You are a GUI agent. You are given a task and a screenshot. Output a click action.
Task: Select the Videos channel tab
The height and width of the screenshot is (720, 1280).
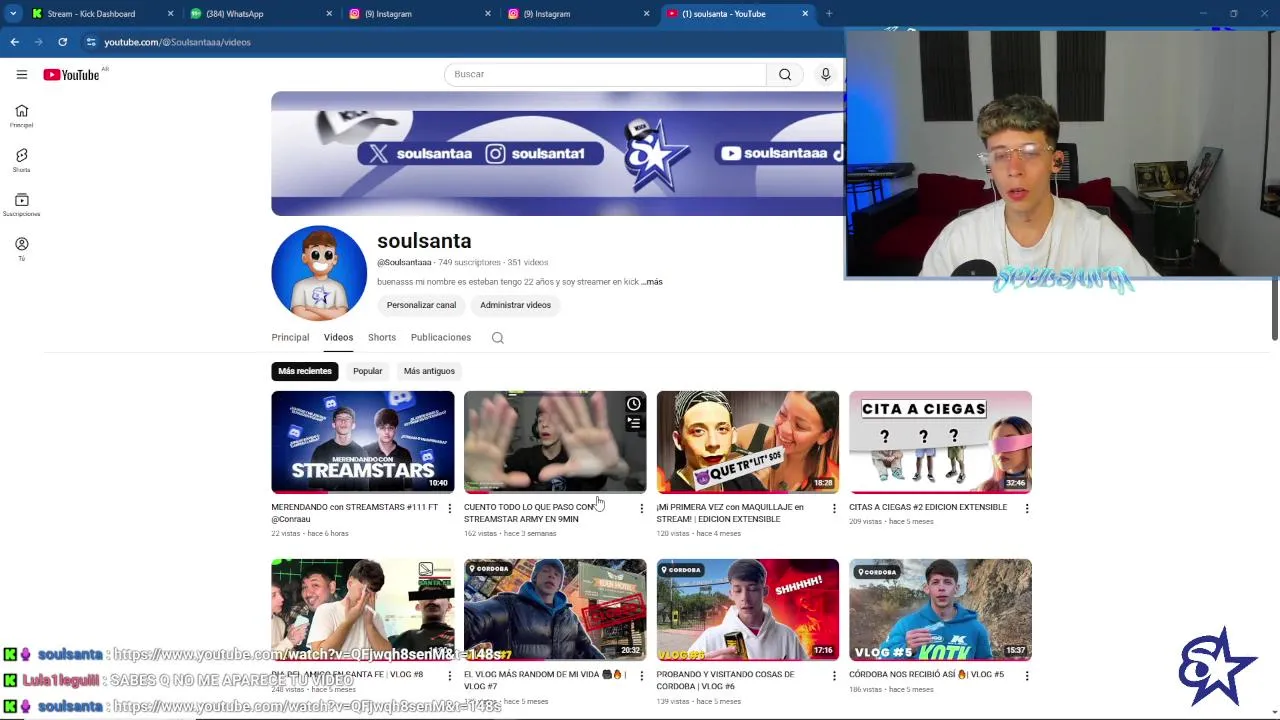click(x=338, y=338)
